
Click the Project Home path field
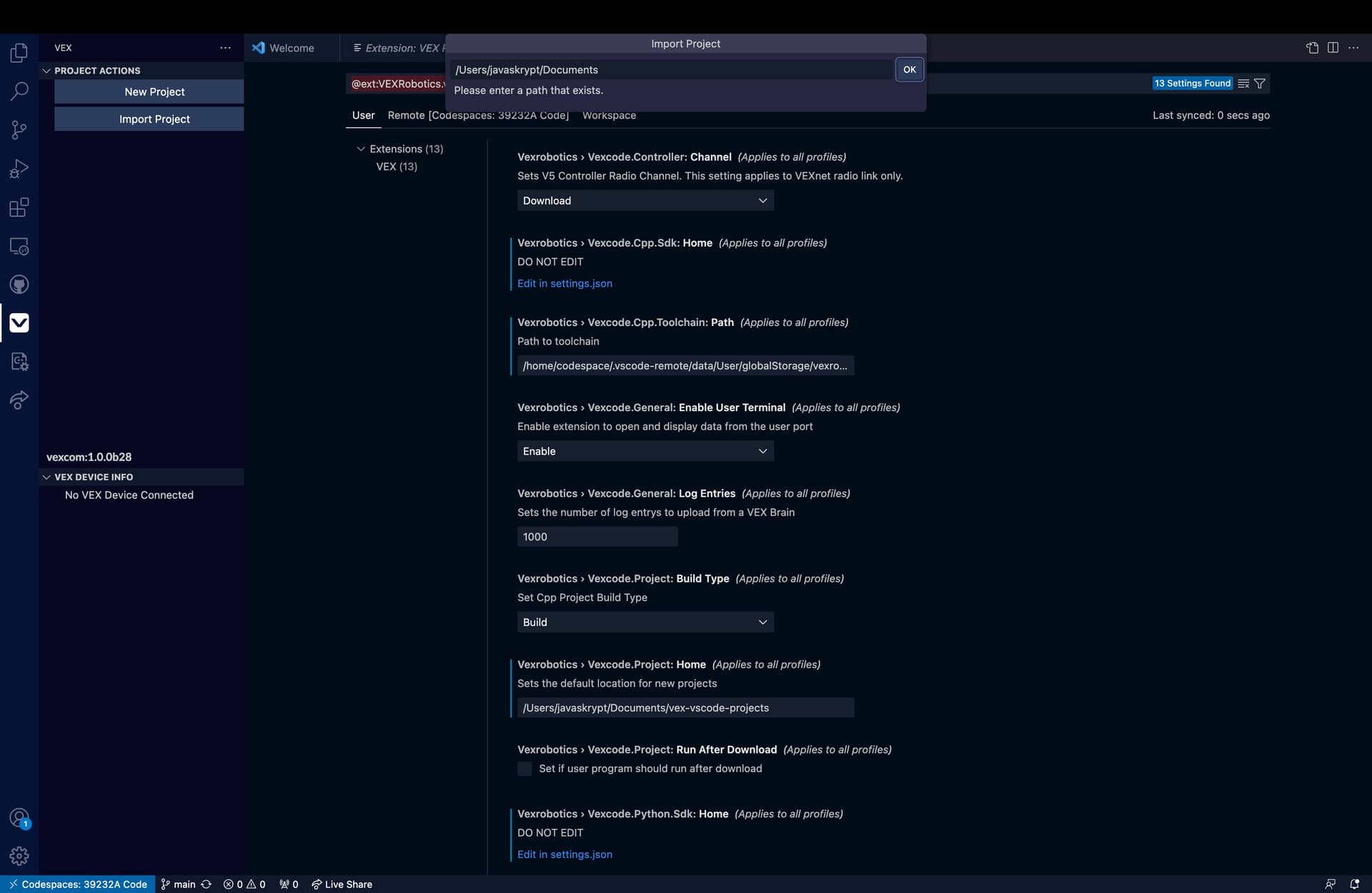coord(685,708)
